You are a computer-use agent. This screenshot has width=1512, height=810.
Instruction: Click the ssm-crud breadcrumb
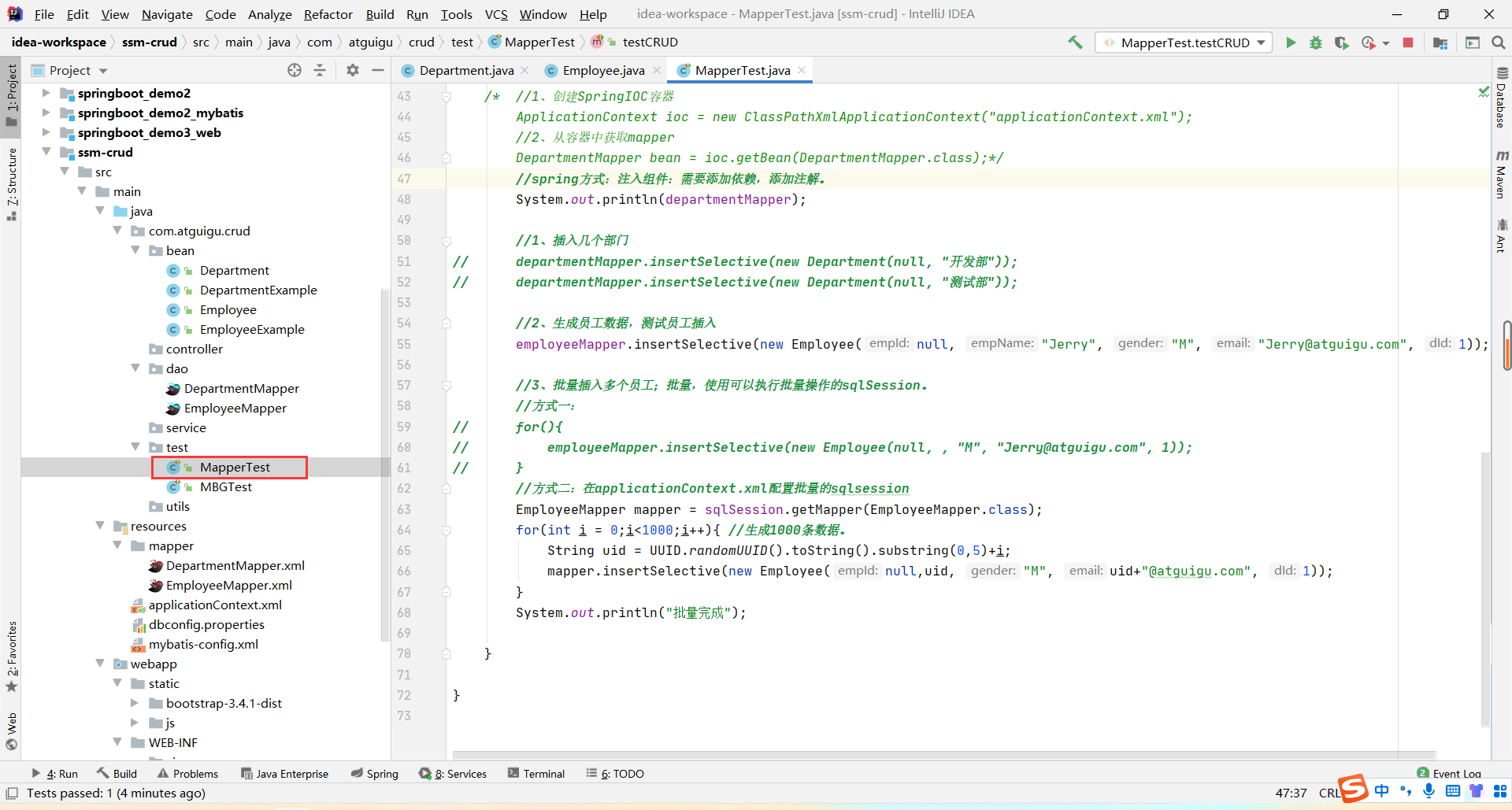tap(149, 43)
